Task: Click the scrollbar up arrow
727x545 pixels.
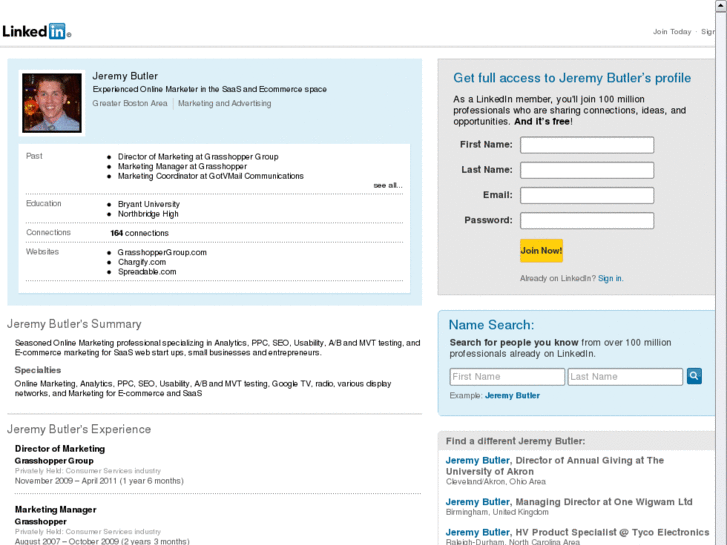Action: click(x=721, y=6)
